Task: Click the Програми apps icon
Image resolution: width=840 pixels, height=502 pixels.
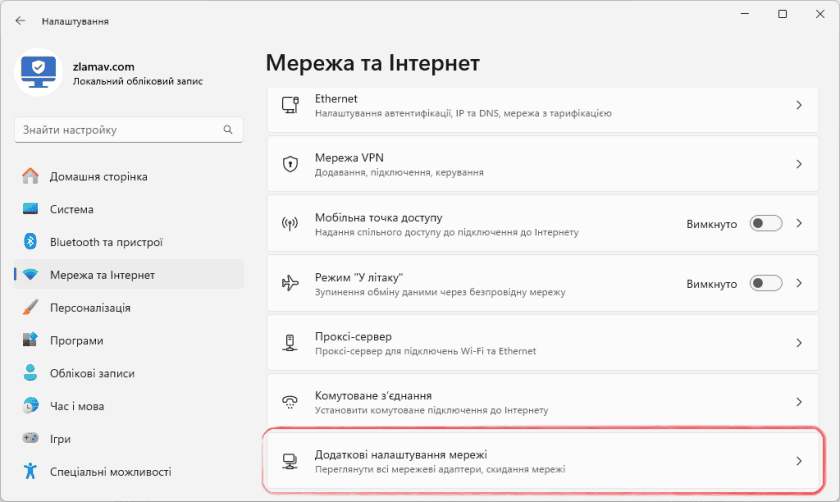Action: coord(31,340)
